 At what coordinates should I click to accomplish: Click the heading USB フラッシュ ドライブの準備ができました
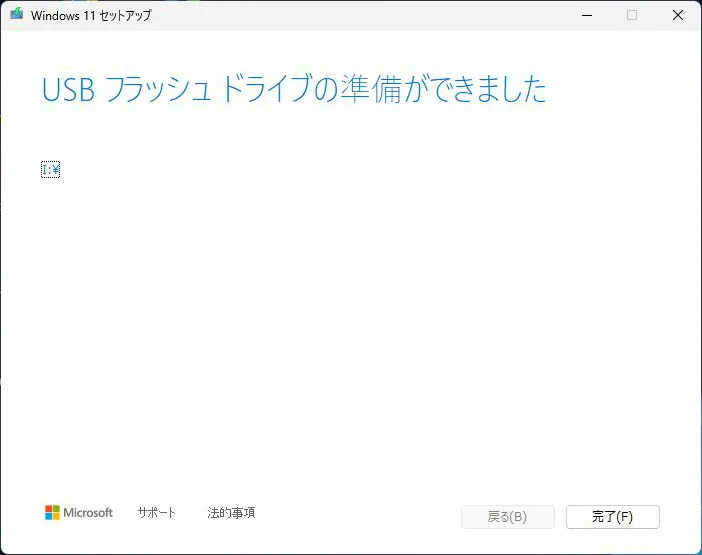point(294,89)
